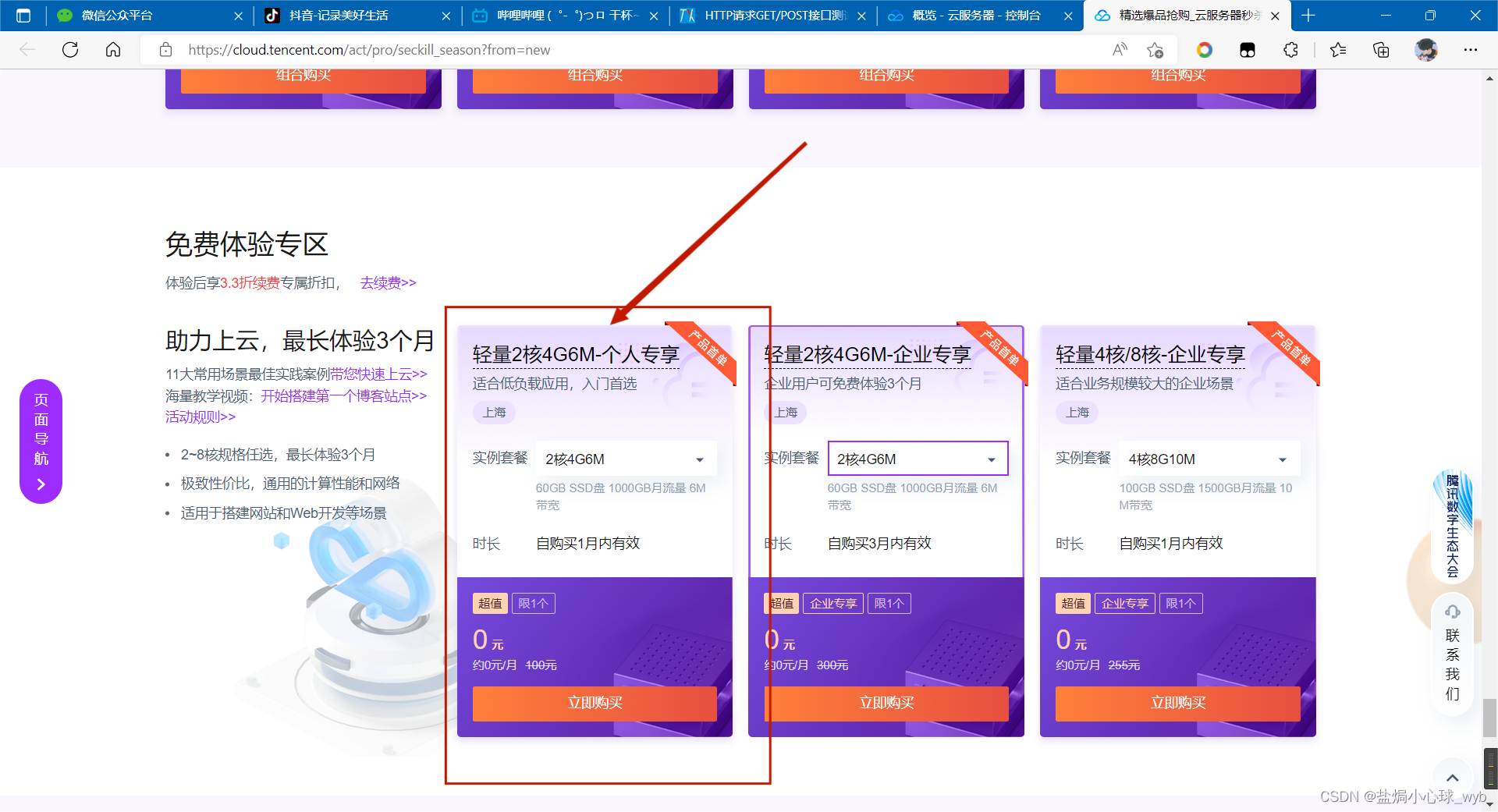Click the back-to-top arrow button
The width and height of the screenshot is (1498, 812).
1452,778
